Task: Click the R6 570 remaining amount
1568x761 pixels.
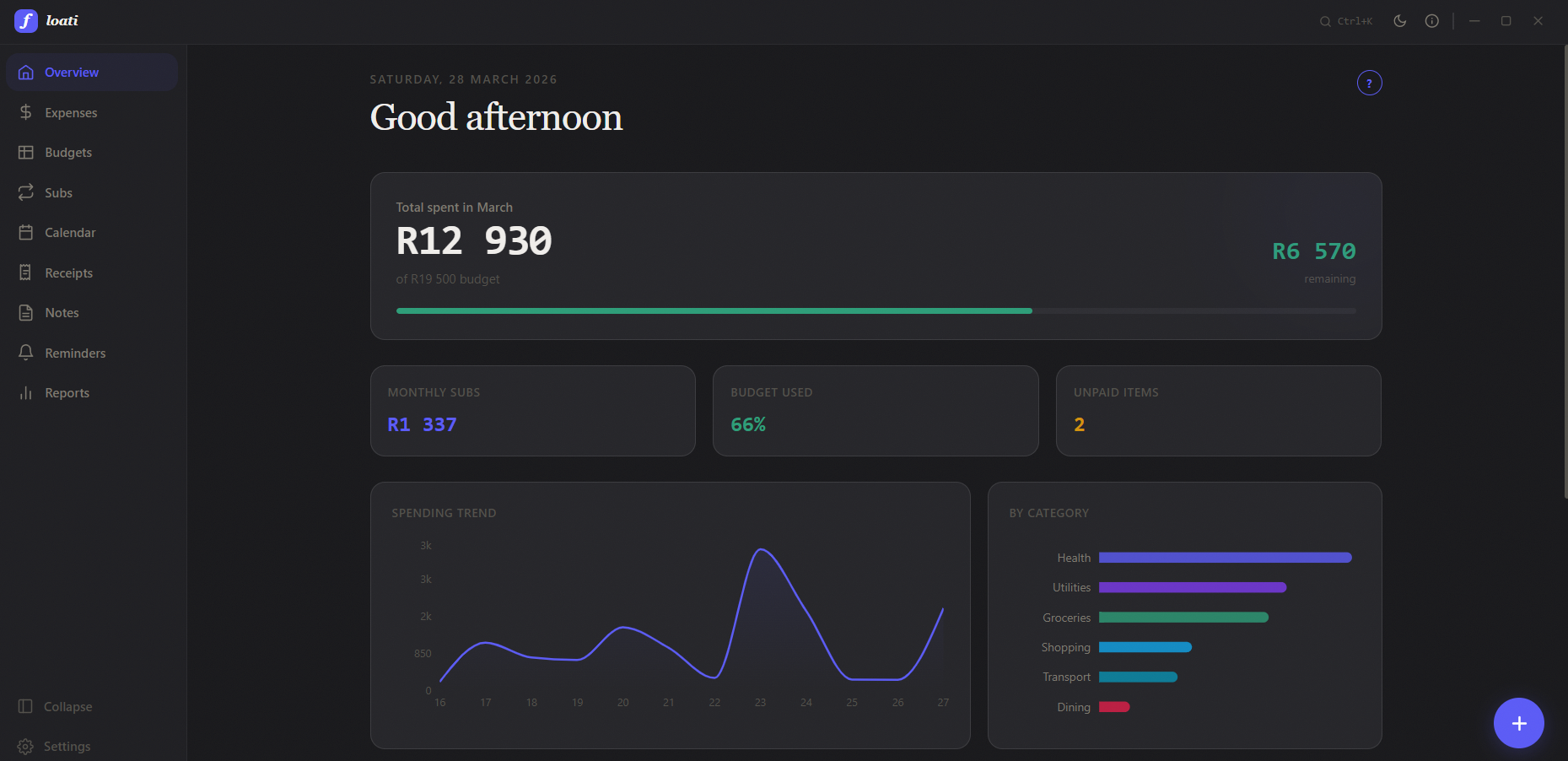Action: [1313, 251]
